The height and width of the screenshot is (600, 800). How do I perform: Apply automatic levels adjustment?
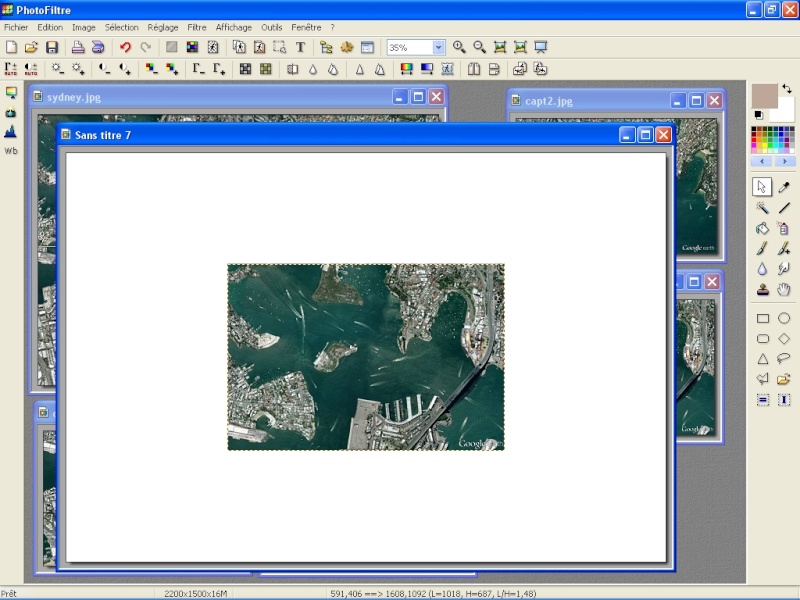pos(11,69)
